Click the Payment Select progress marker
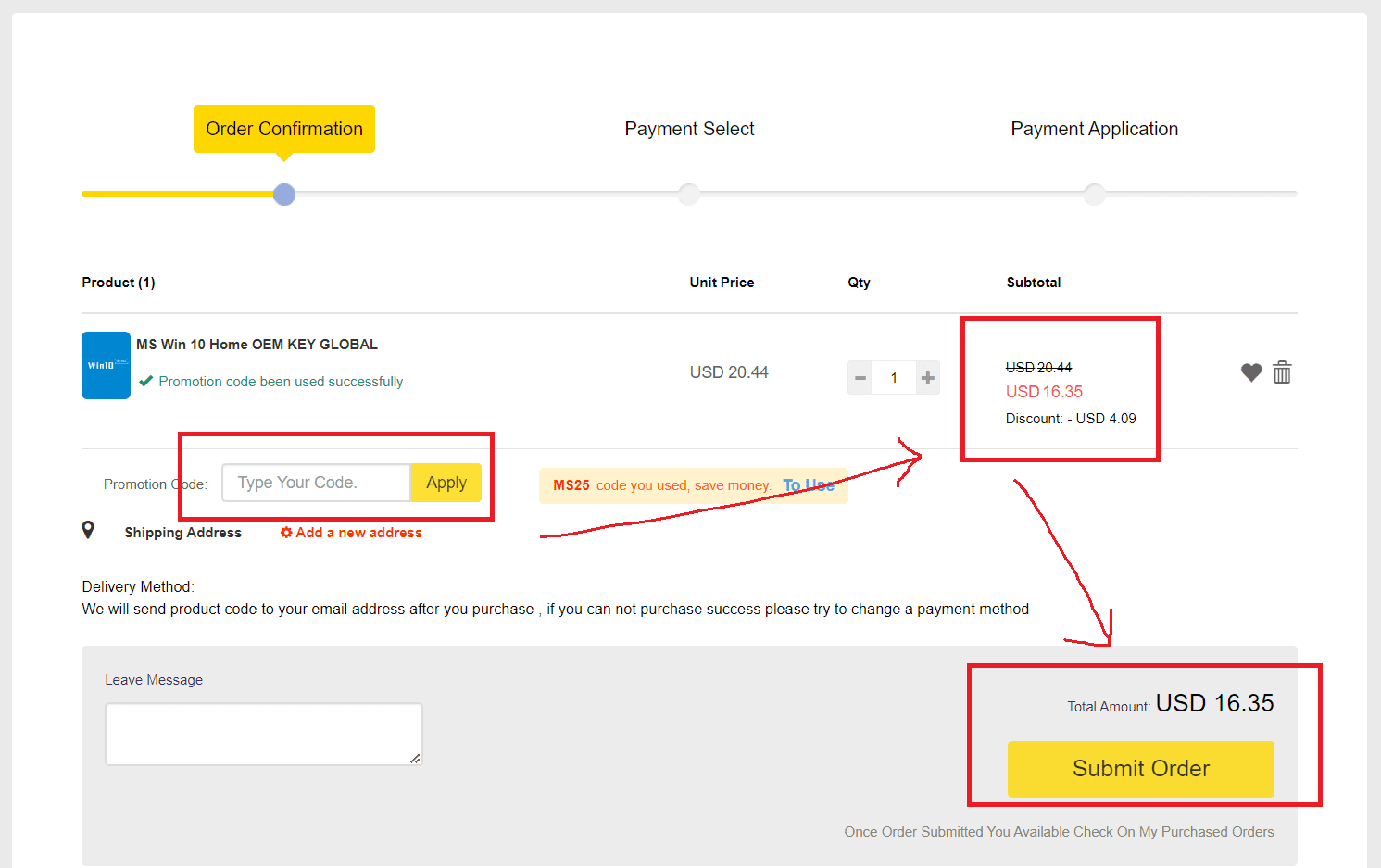 [689, 195]
